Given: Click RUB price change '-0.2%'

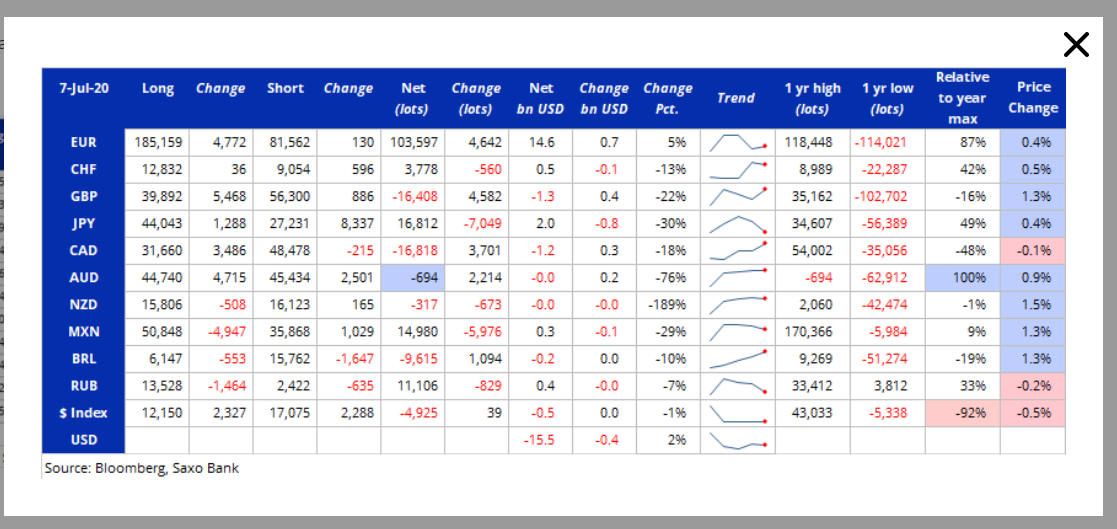Looking at the screenshot, I should click(x=1036, y=386).
